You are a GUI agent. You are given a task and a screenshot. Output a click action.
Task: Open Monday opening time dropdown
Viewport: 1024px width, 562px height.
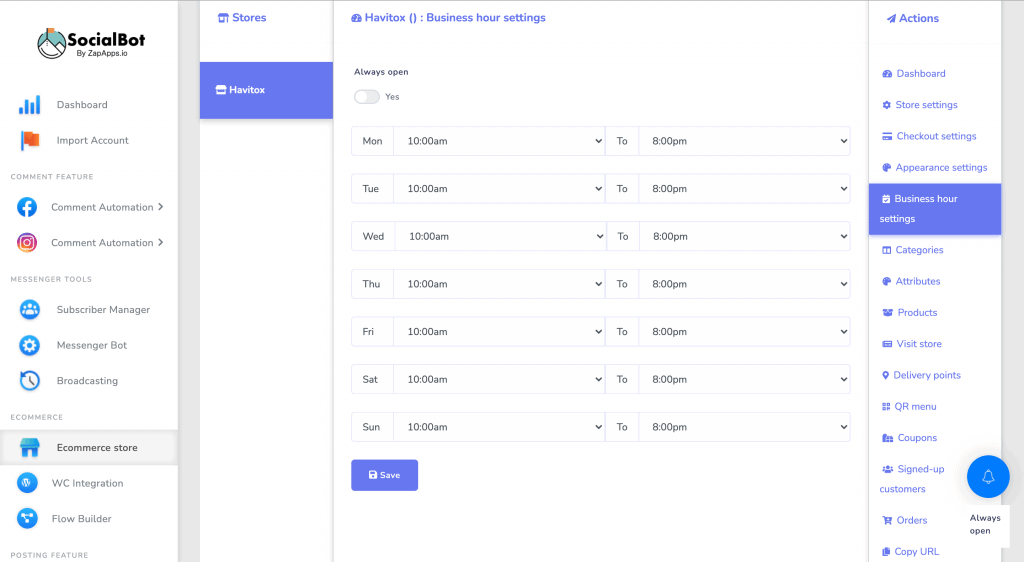pyautogui.click(x=499, y=141)
